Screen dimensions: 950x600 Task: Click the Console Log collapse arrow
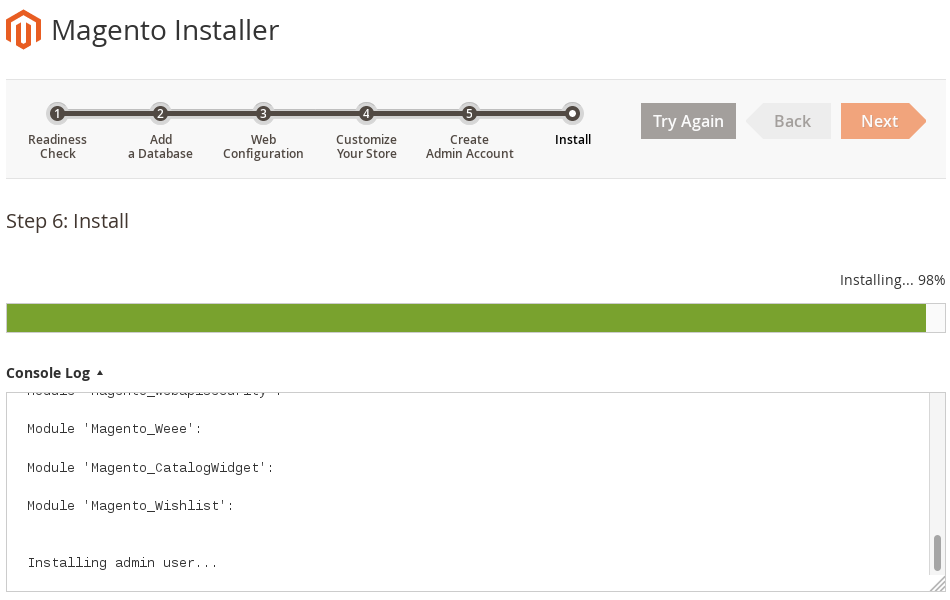click(x=100, y=373)
